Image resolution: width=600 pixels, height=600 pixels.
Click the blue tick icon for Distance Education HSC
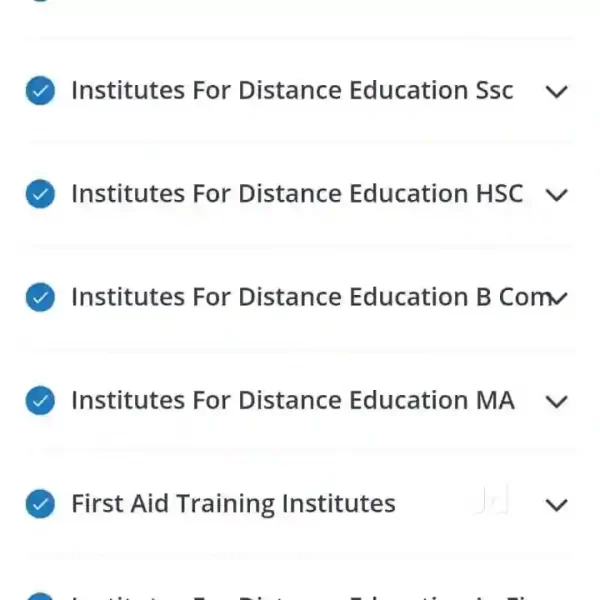40,194
